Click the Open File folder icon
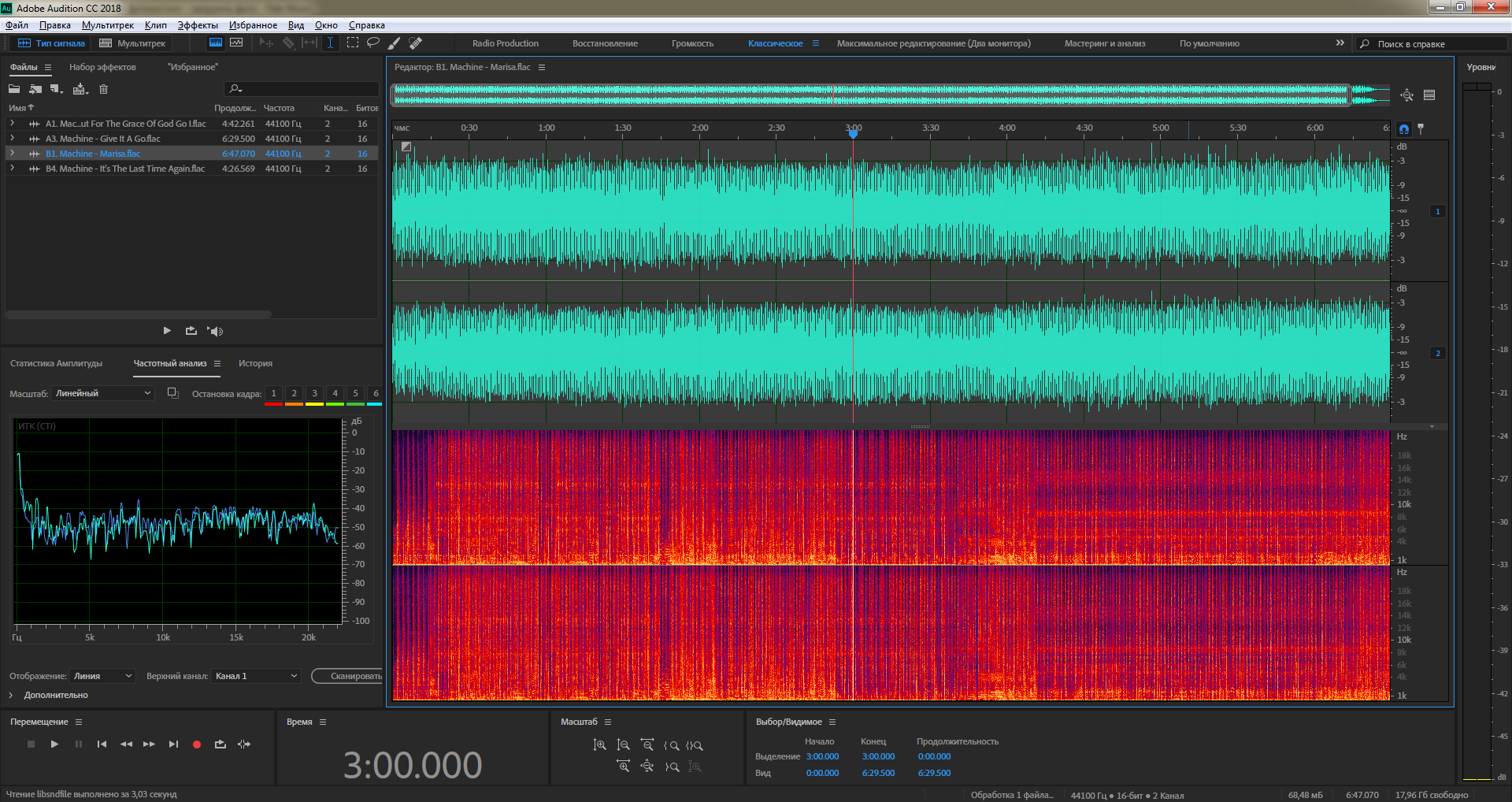Screen dimensions: 1512x802 [14, 89]
